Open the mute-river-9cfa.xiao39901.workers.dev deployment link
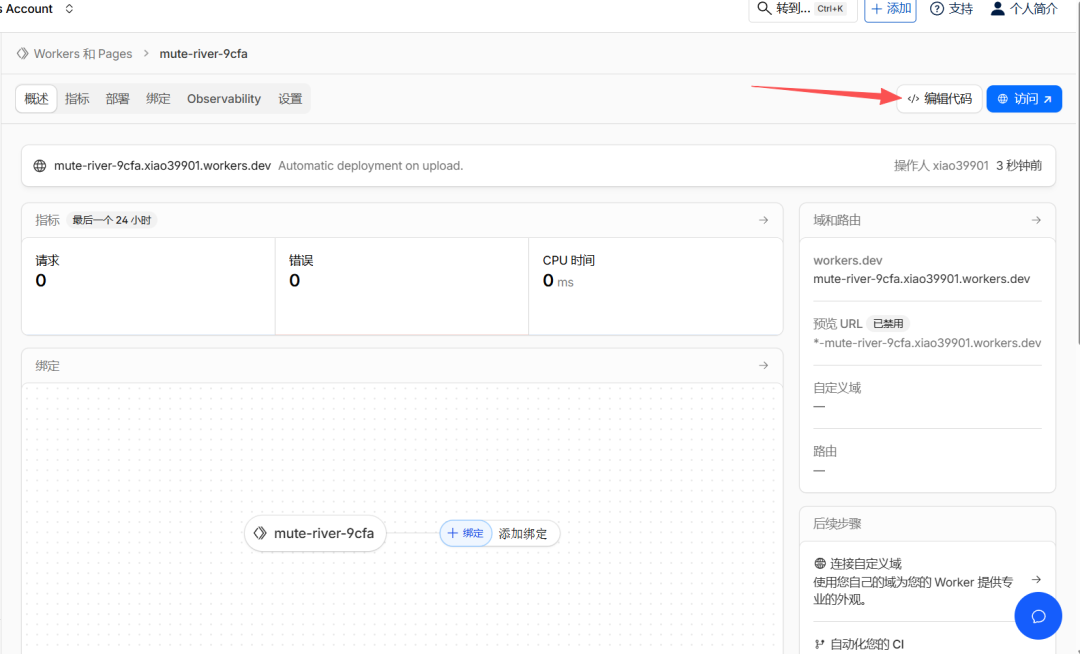Viewport: 1080px width, 654px height. (x=163, y=166)
